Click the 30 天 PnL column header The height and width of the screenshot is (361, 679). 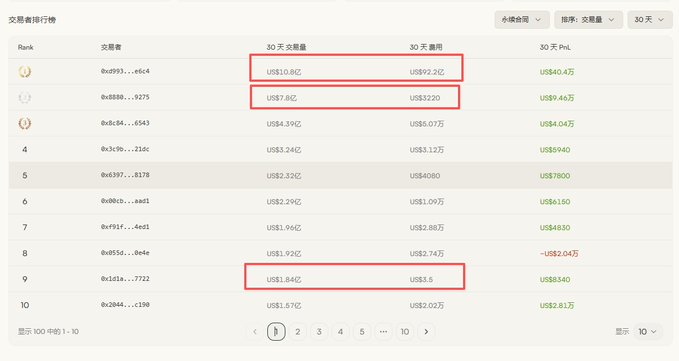pos(555,47)
